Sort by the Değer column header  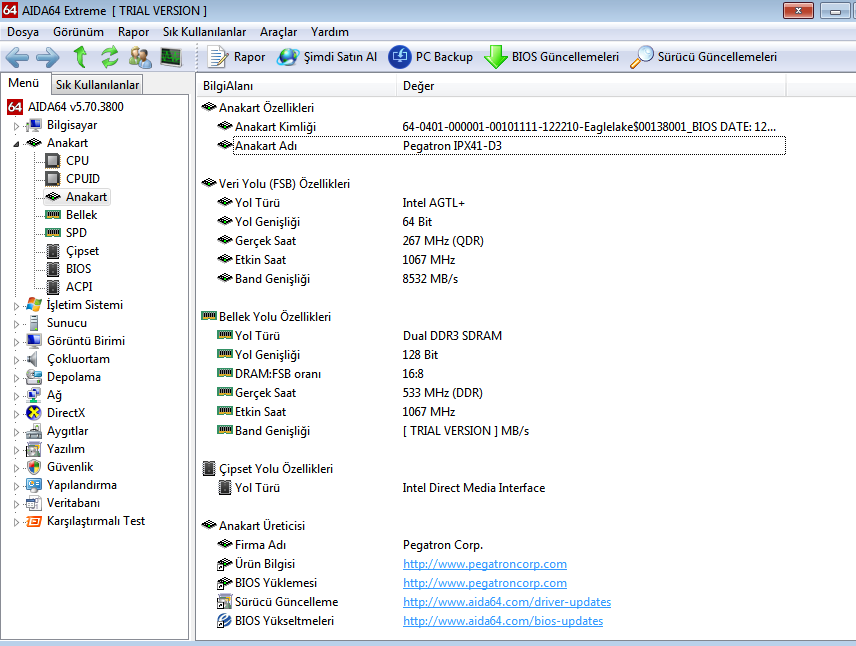coord(591,86)
